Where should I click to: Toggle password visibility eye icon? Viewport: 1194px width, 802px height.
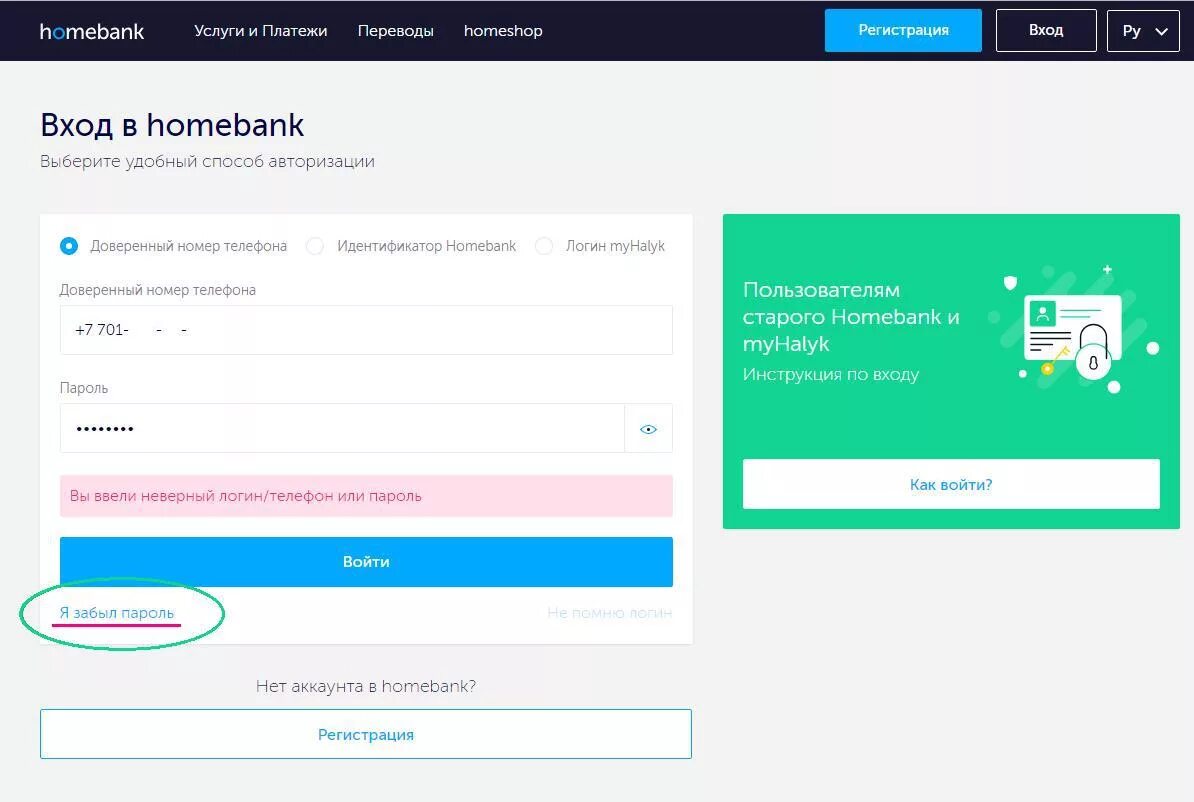click(648, 429)
